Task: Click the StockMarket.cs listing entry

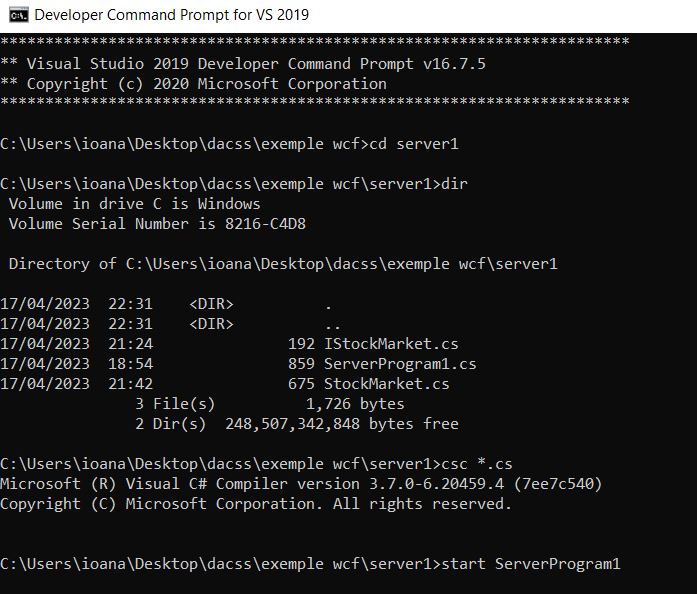Action: point(386,384)
